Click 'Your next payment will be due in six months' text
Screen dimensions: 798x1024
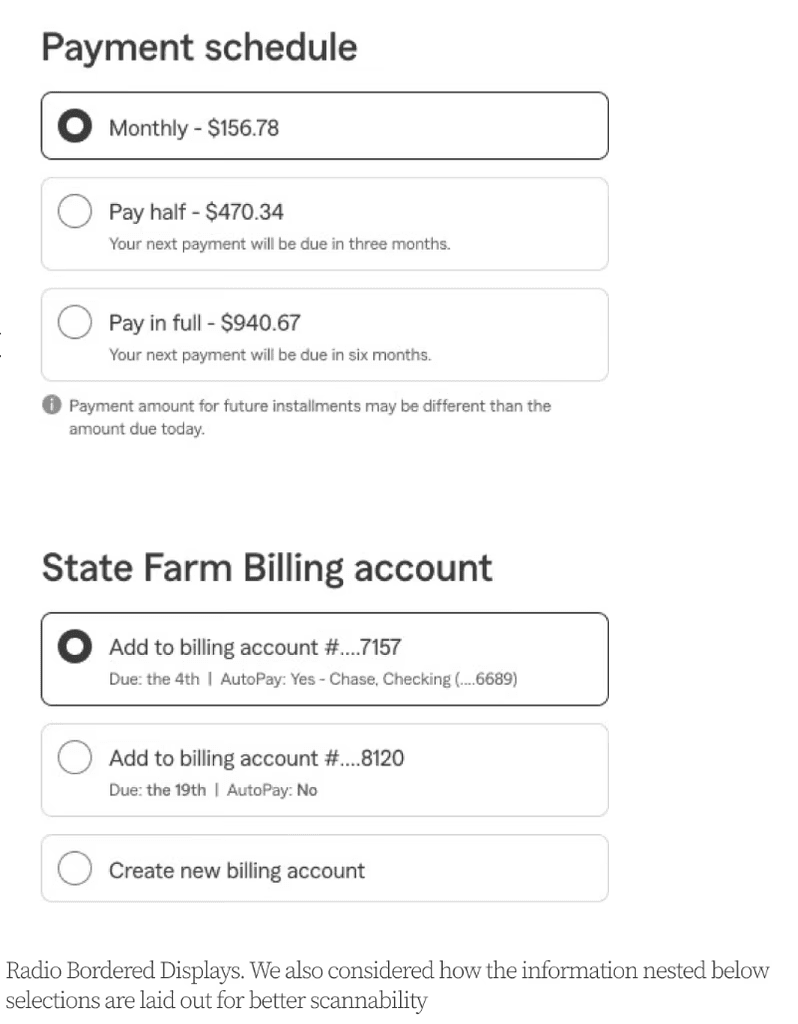tap(270, 355)
